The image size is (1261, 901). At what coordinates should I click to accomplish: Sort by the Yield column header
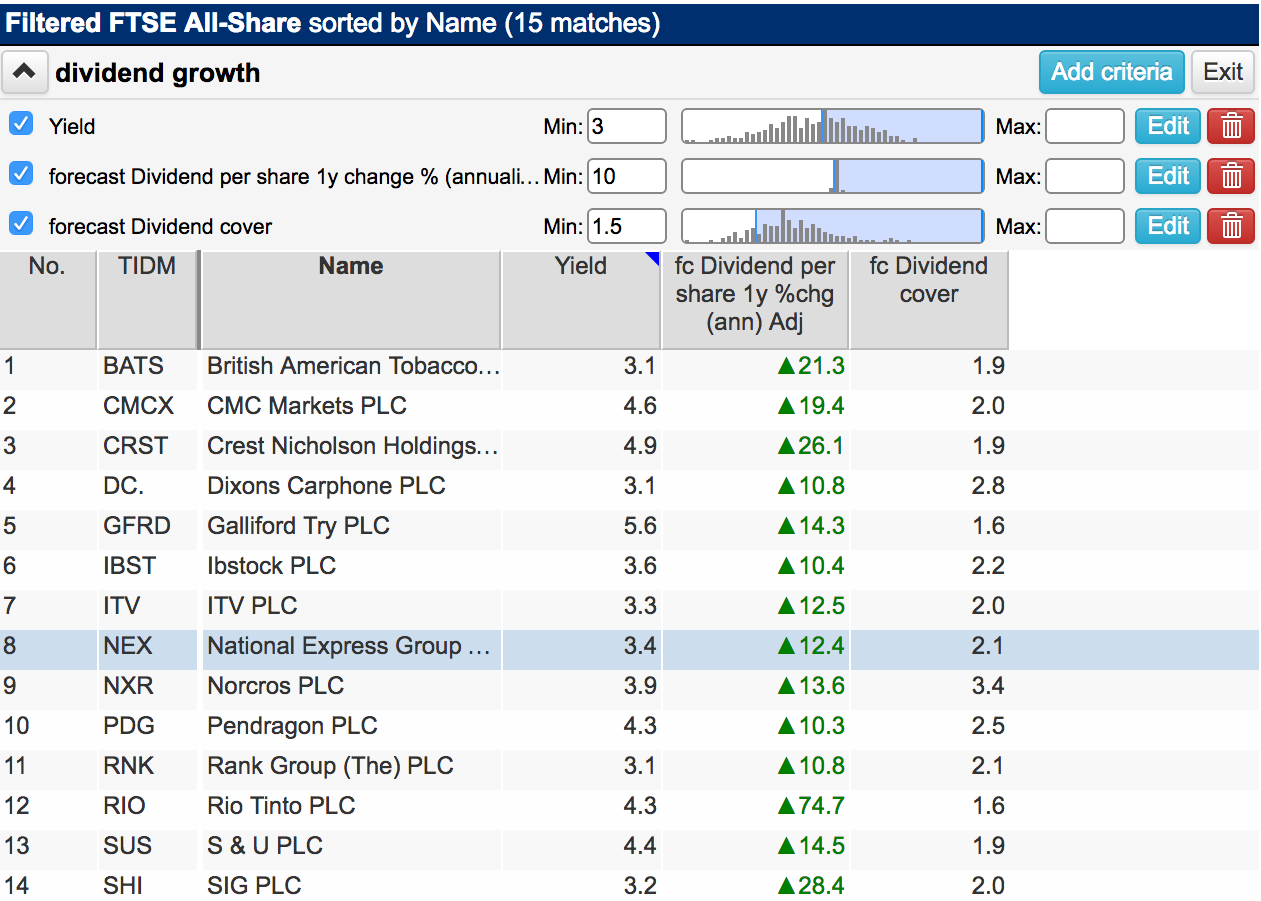click(581, 299)
